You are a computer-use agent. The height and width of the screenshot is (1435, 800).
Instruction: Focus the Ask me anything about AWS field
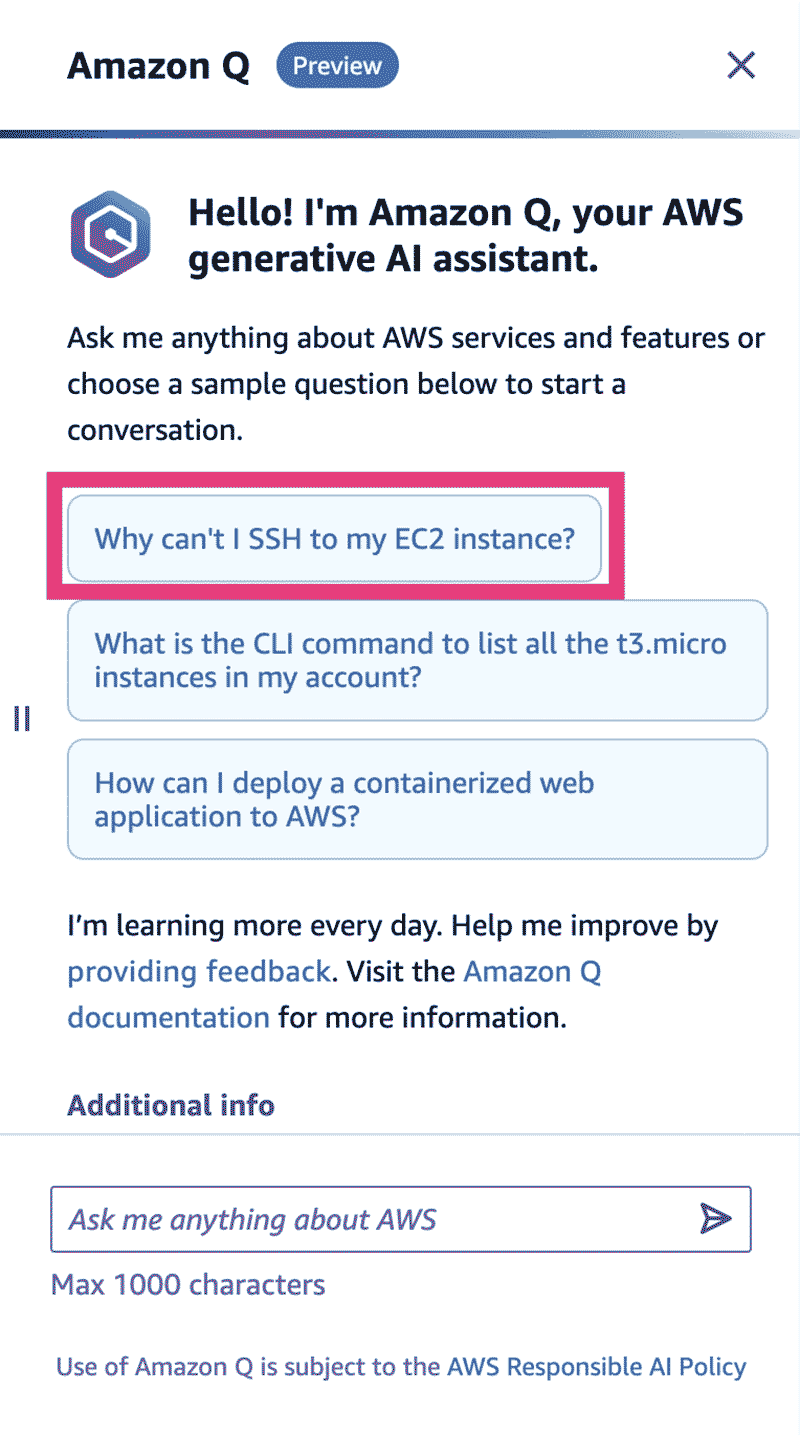[400, 1219]
